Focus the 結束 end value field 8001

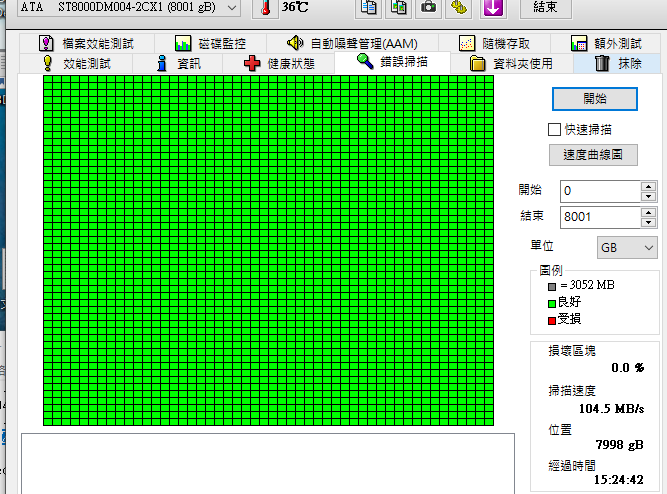600,217
